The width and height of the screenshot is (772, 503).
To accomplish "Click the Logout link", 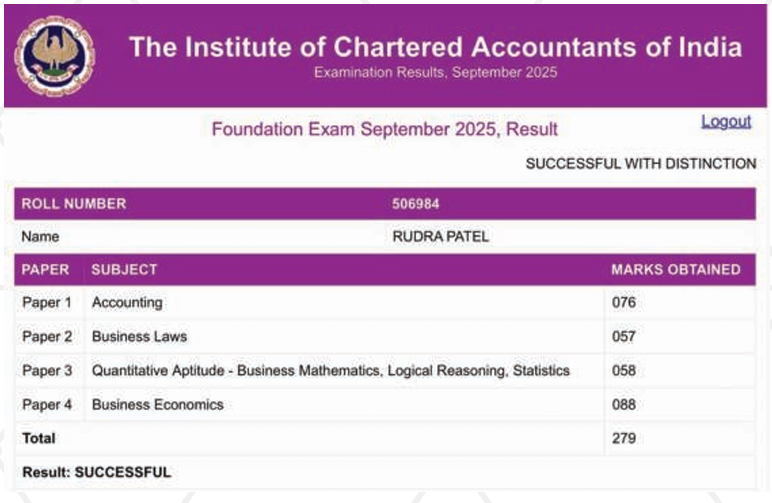I will point(726,122).
